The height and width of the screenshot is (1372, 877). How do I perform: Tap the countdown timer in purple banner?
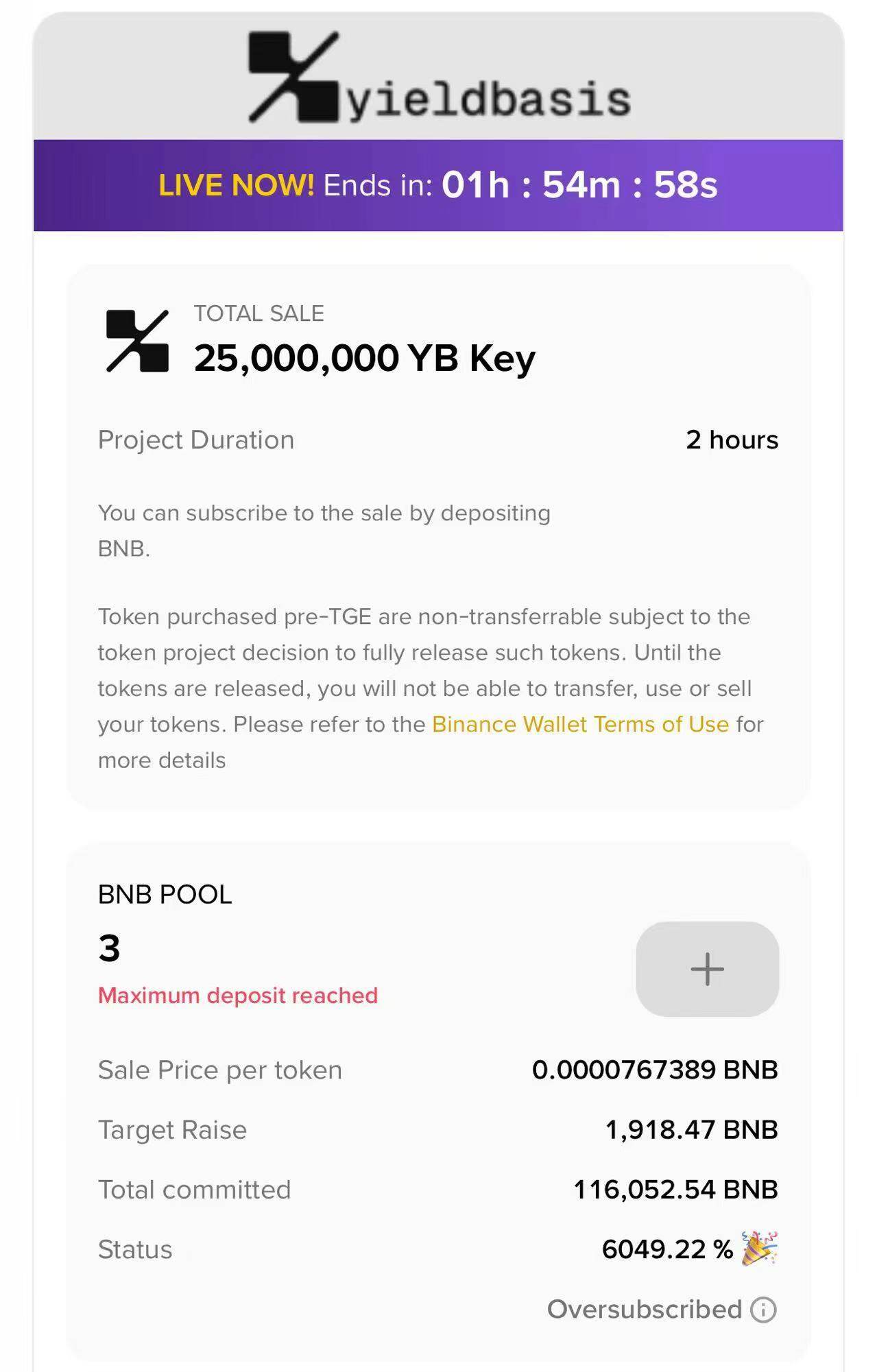pyautogui.click(x=579, y=185)
